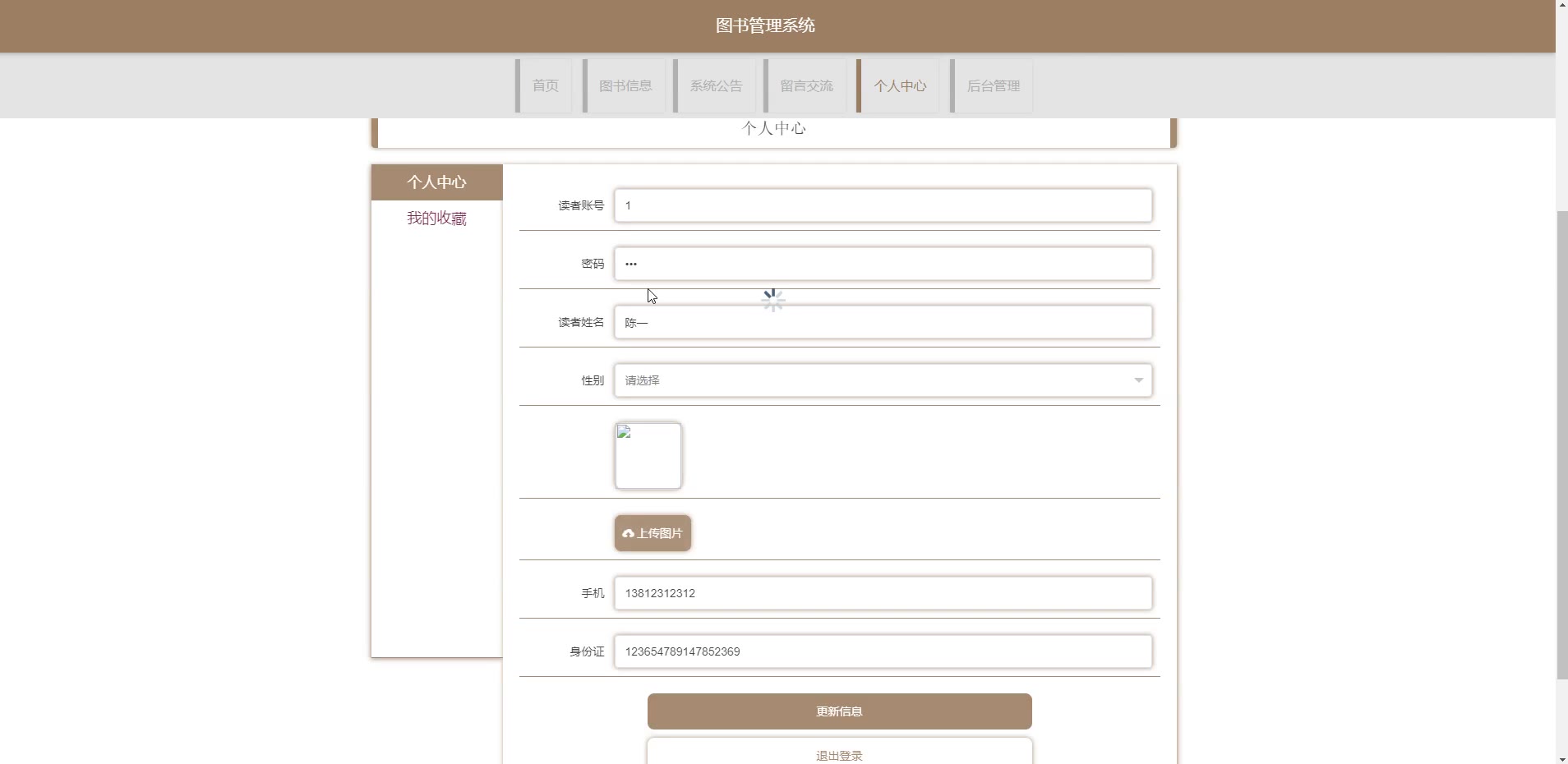
Task: Click the 图书管理系统 header title
Action: (765, 25)
